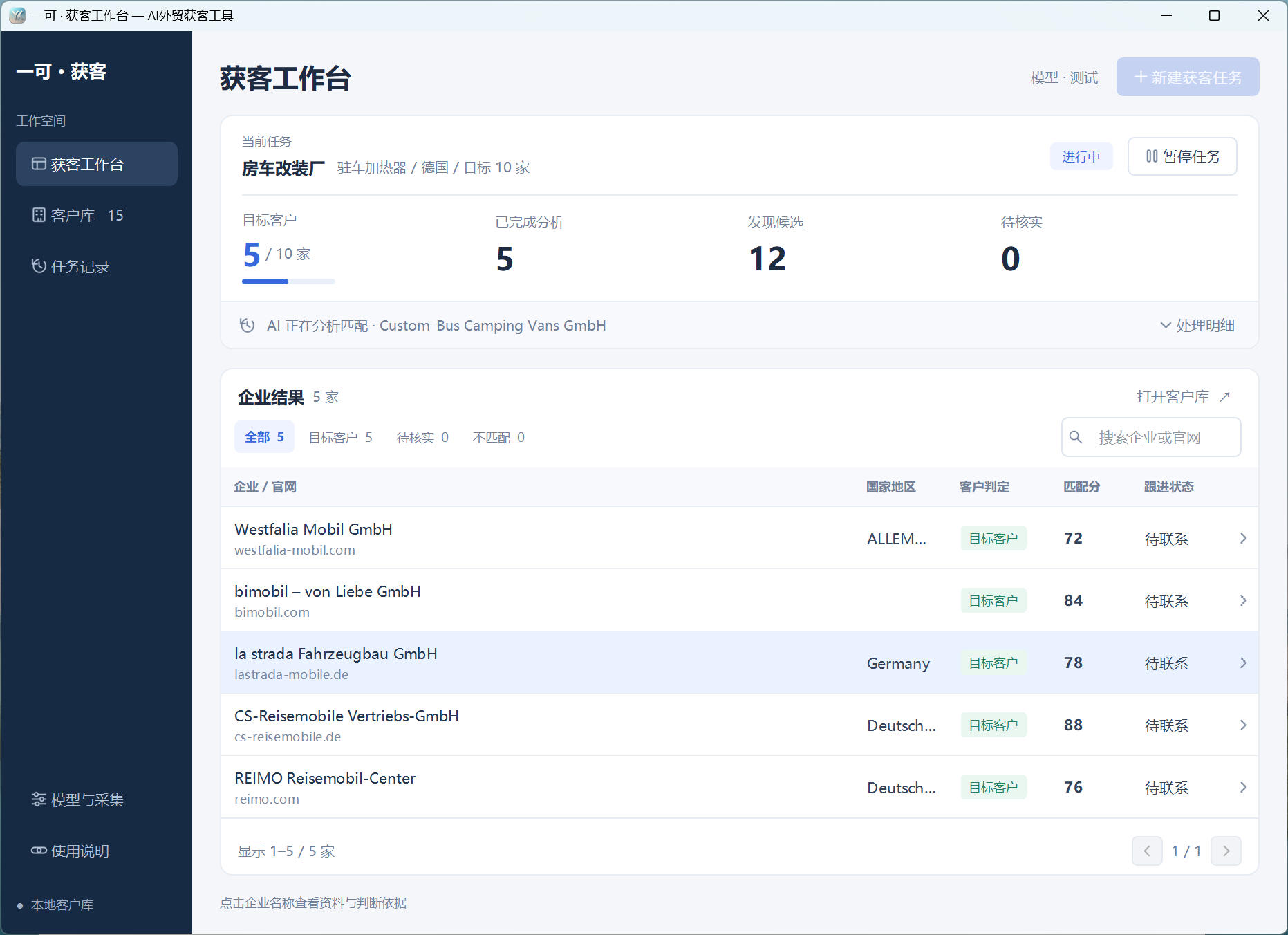The image size is (1288, 935).
Task: Click the cs-reisemobile.de website text
Action: click(288, 737)
